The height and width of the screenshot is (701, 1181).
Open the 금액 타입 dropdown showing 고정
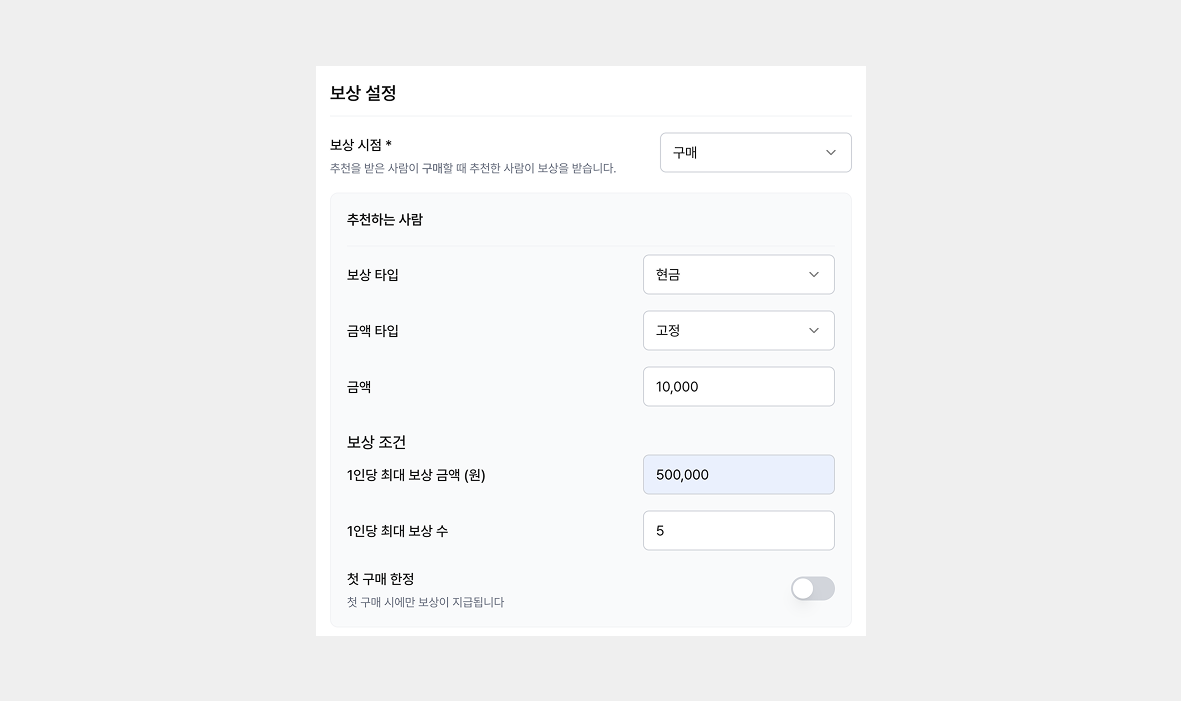[738, 330]
